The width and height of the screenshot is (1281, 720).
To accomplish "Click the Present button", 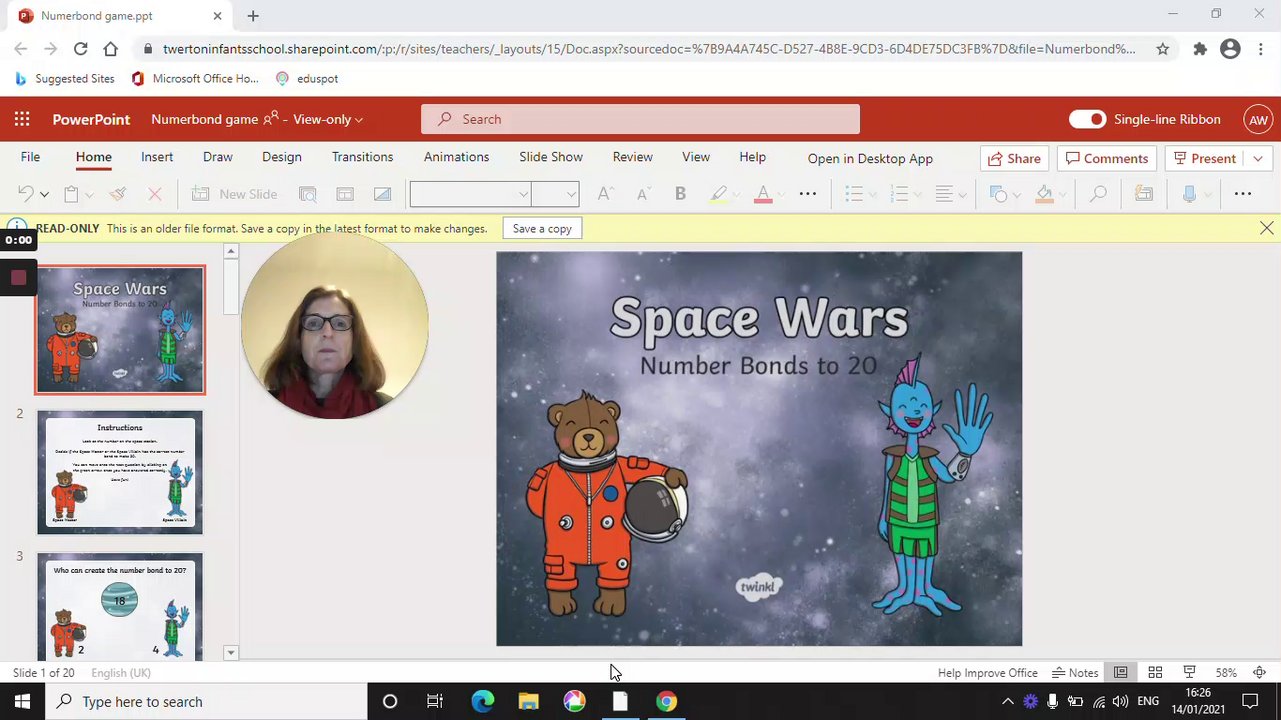I will pos(1205,158).
